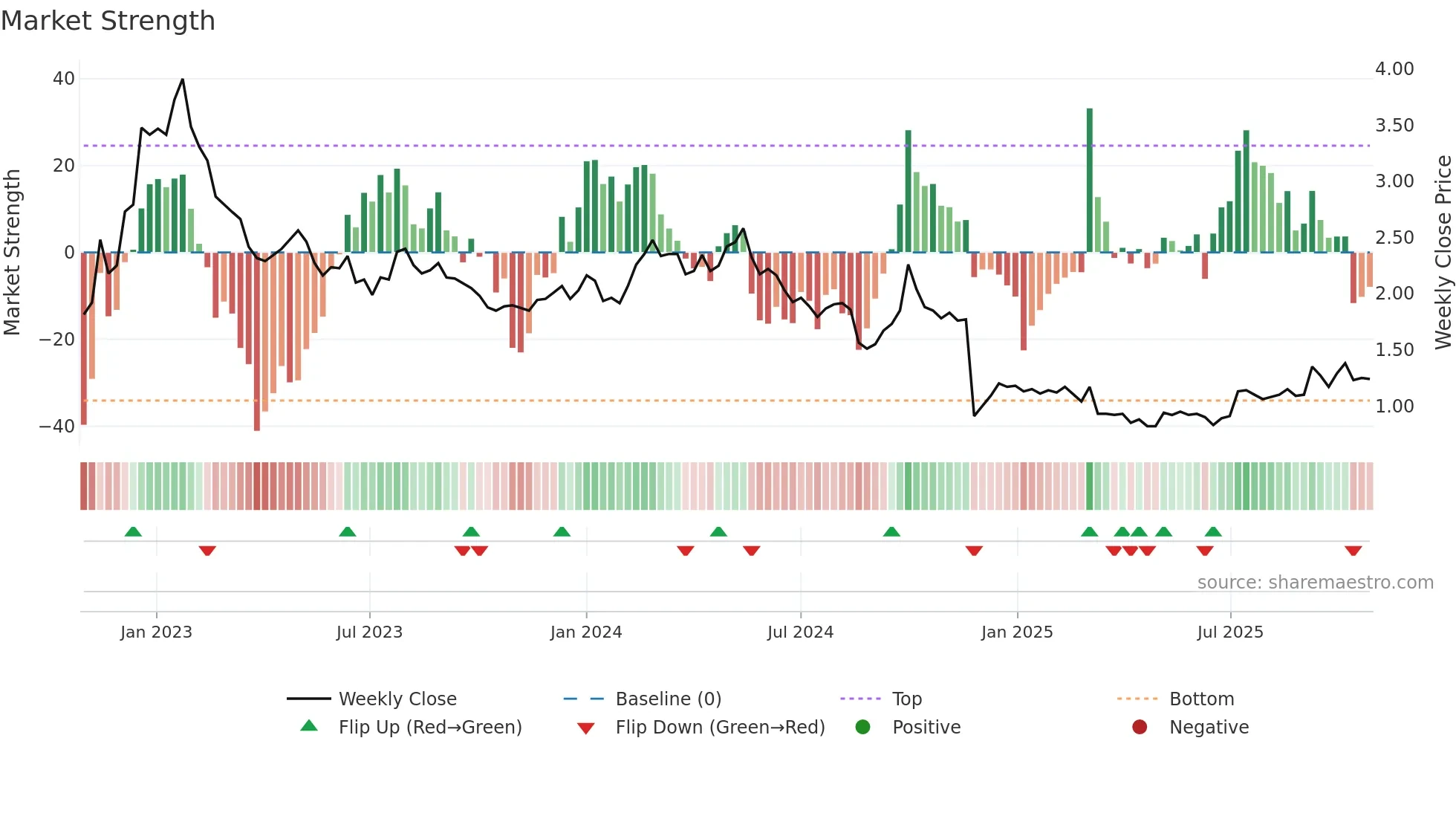This screenshot has width=1456, height=819.
Task: Click the Flip Down red triangle legend icon
Action: pos(585,728)
